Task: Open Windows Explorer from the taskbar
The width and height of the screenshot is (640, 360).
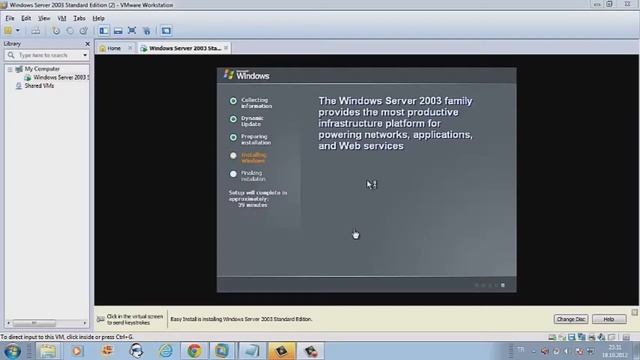Action: click(x=48, y=351)
